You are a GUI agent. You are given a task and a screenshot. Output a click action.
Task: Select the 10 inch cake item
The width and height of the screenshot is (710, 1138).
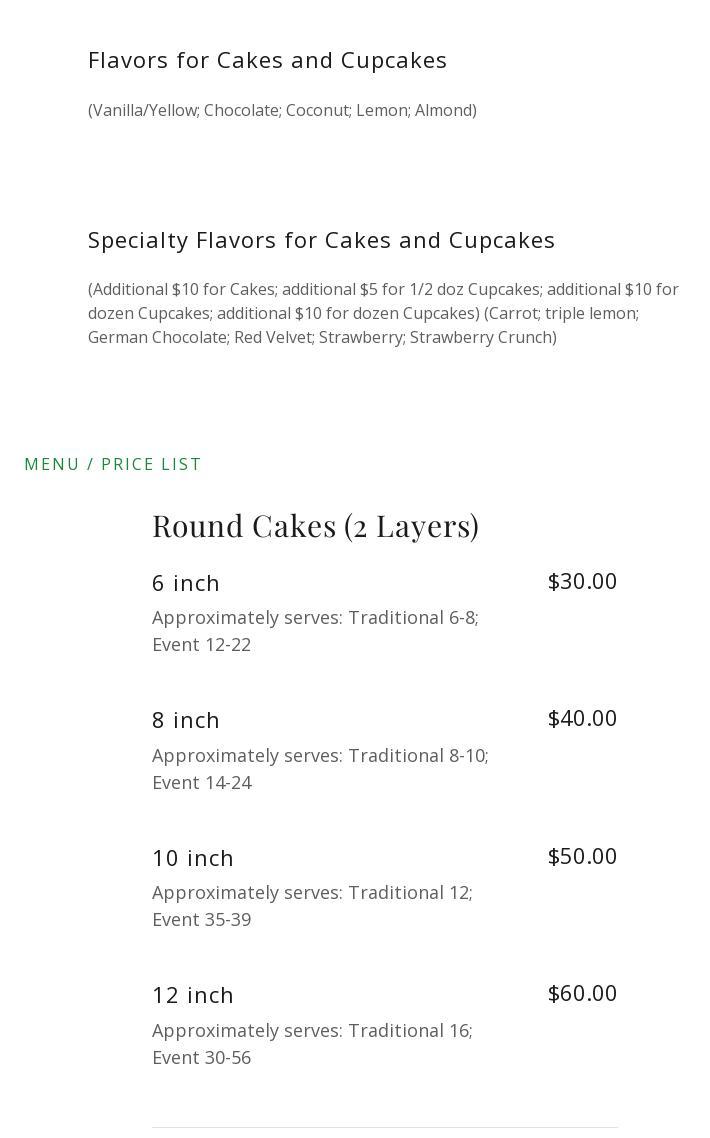[x=193, y=858]
